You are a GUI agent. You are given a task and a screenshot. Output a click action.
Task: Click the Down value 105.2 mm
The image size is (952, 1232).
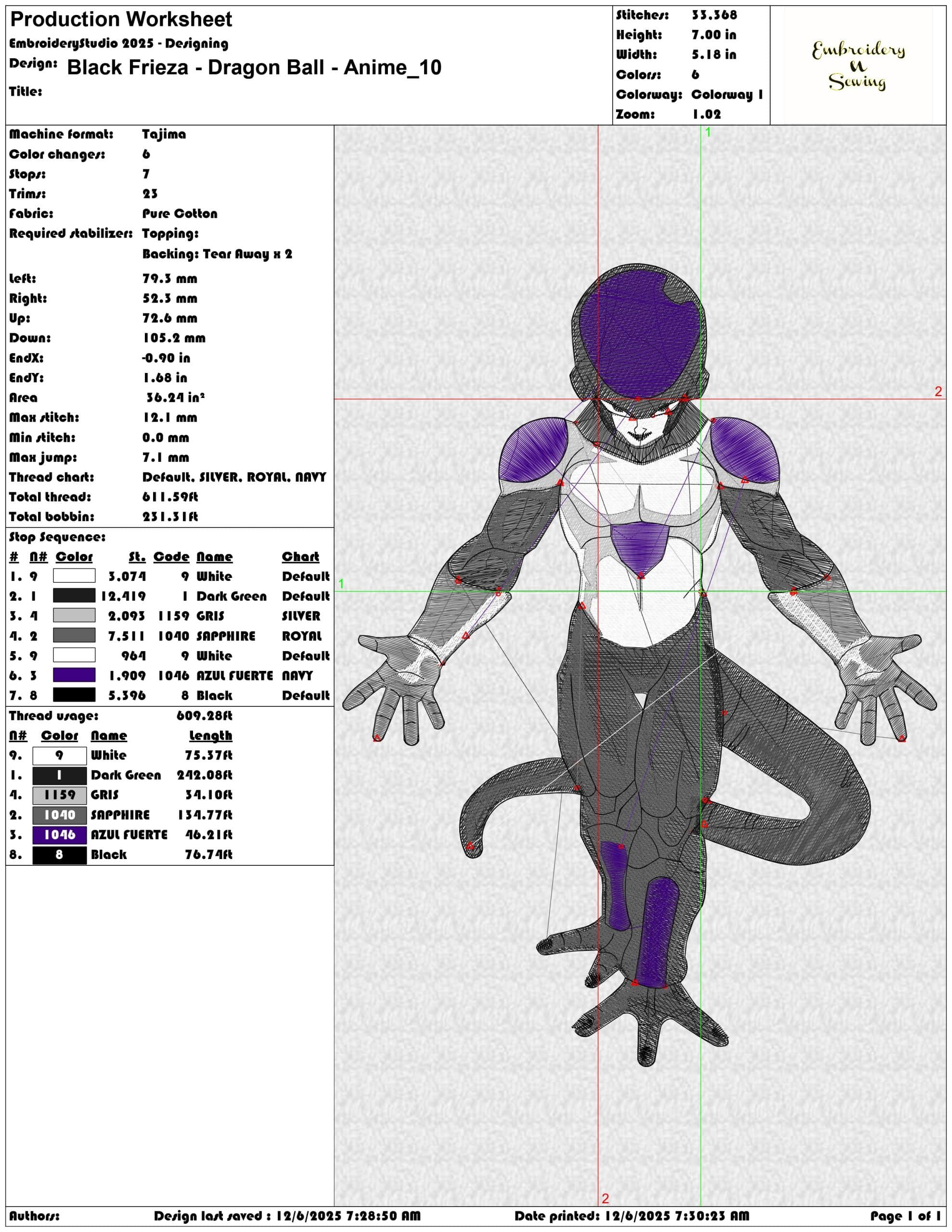point(174,338)
